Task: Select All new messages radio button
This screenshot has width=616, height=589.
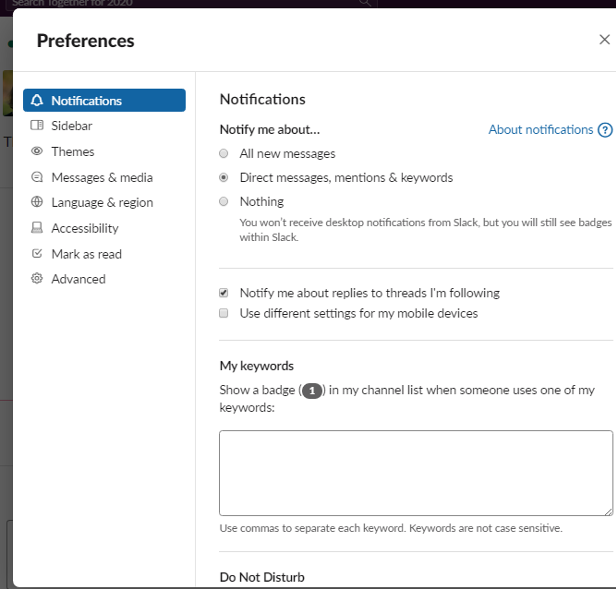Action: [224, 153]
